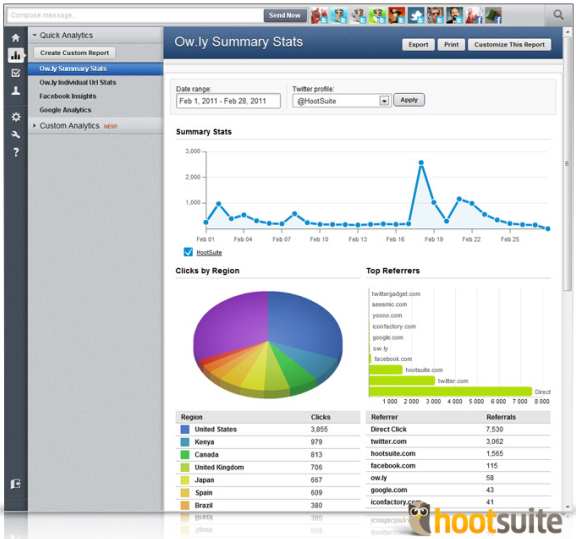The height and width of the screenshot is (539, 576).
Task: Click the 3,855 clicks value
Action: click(319, 429)
